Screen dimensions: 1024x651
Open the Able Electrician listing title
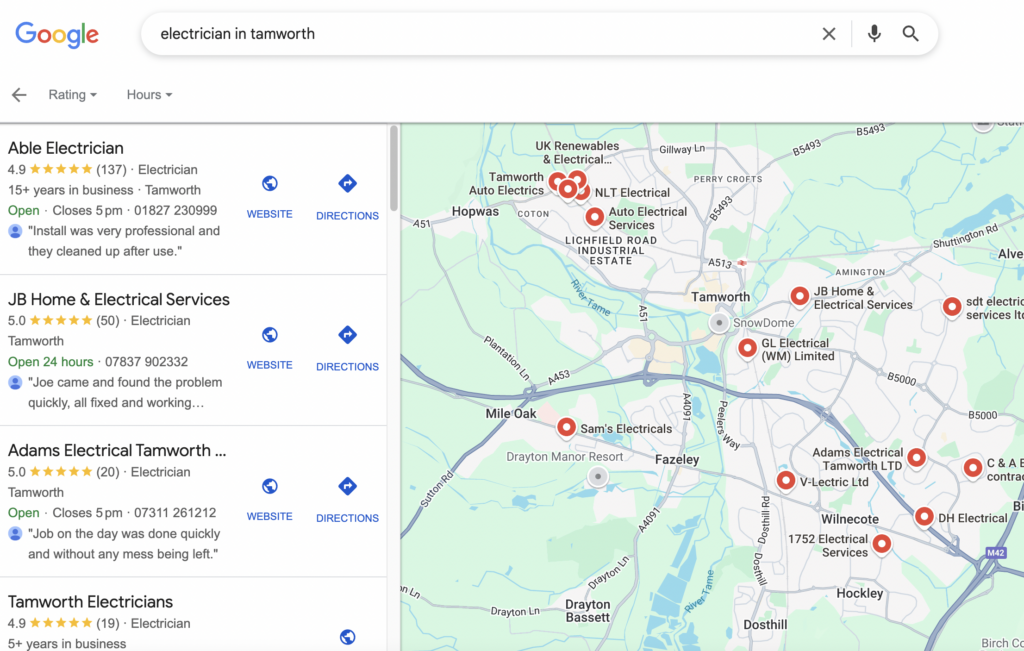pos(66,148)
